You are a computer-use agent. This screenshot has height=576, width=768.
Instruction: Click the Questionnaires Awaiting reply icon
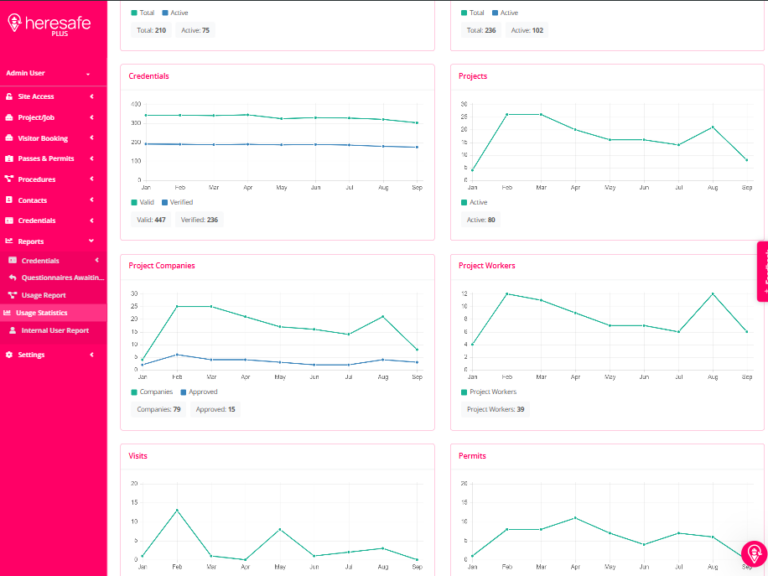pyautogui.click(x=13, y=278)
